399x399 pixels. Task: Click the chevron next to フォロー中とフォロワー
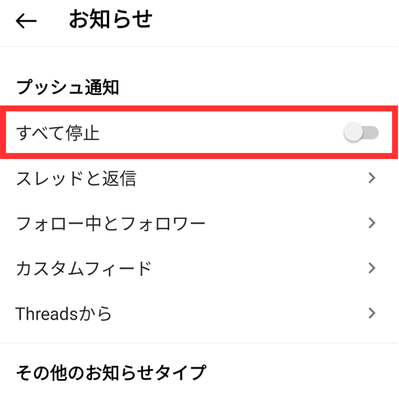click(x=372, y=223)
